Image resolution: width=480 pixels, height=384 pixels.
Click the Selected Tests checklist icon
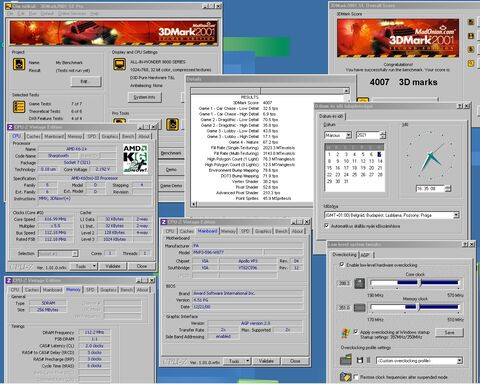[x=19, y=107]
